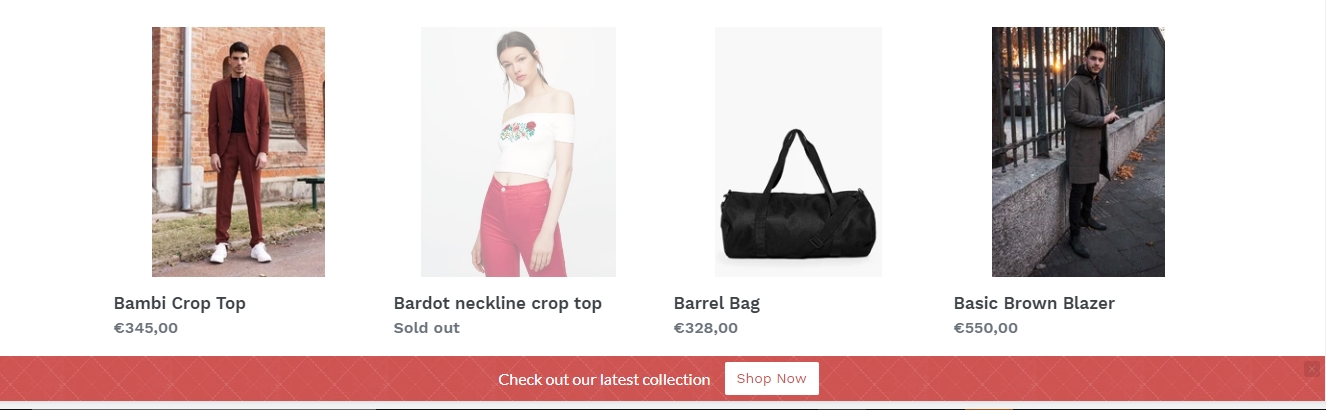The width and height of the screenshot is (1326, 410).
Task: Click the €550,00 blazer price
Action: point(986,328)
